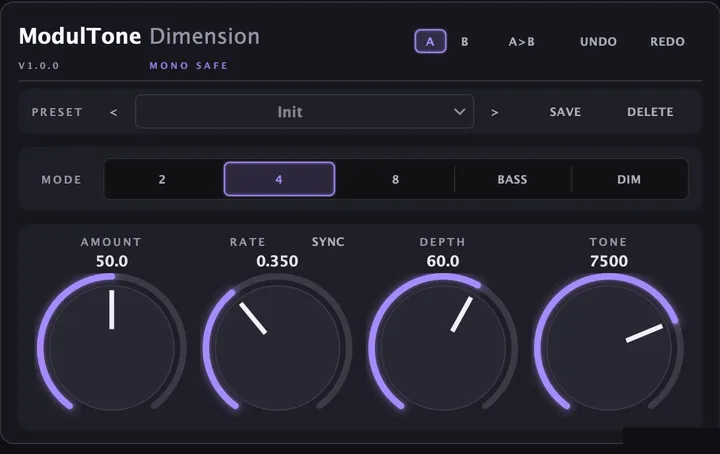The width and height of the screenshot is (720, 454).
Task: Click the rate value 0.350
Action: [277, 261]
